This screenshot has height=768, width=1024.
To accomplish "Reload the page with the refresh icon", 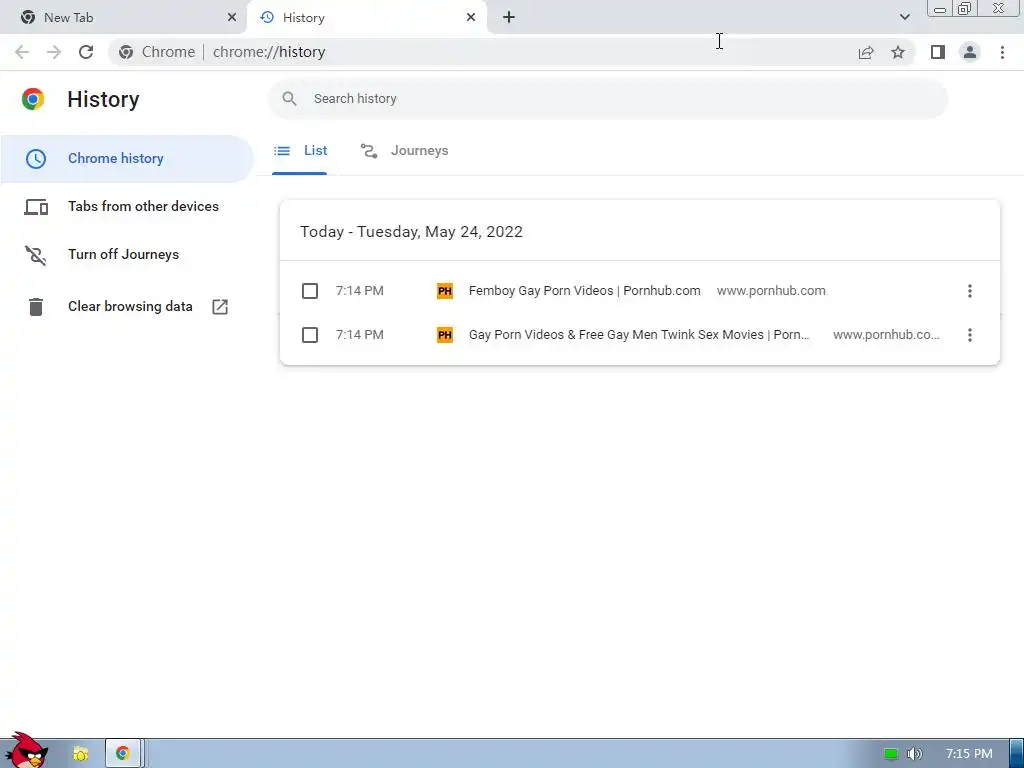I will click(86, 52).
